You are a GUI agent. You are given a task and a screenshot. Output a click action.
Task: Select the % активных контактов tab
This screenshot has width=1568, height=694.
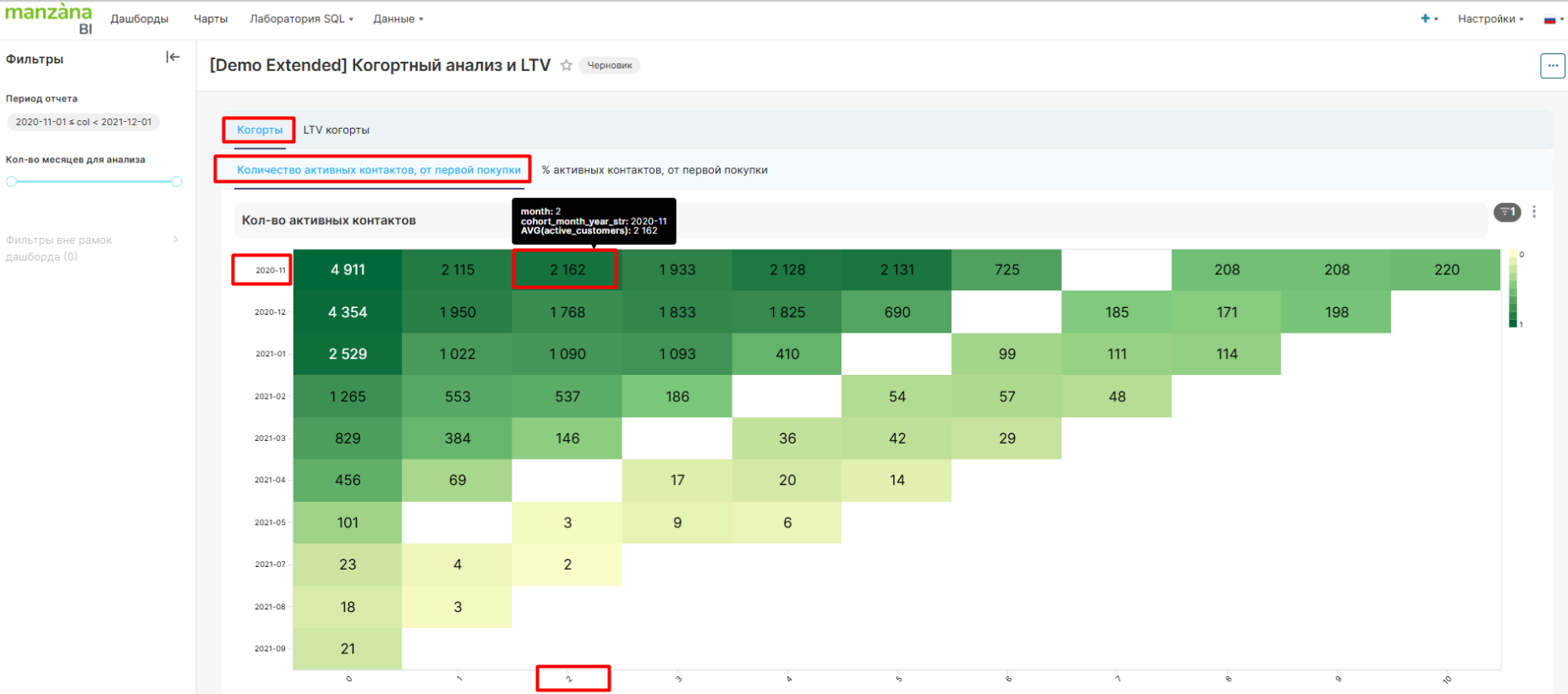655,170
